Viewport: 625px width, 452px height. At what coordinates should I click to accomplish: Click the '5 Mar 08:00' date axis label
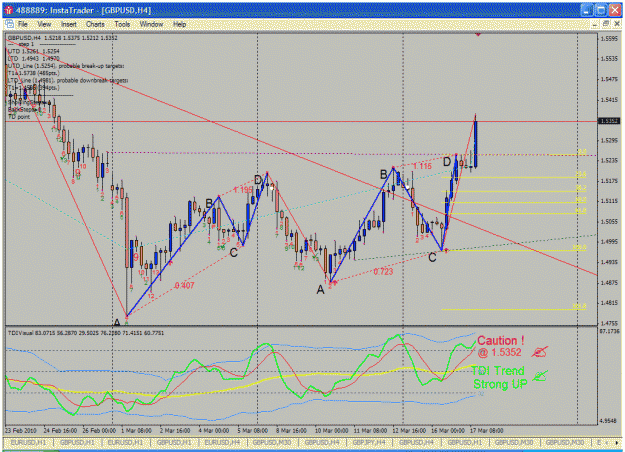click(x=253, y=430)
